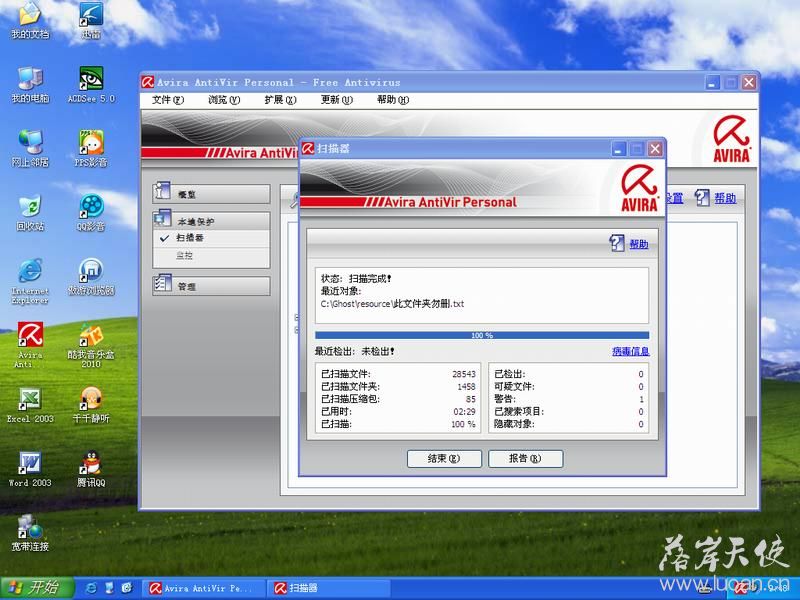Click the 帮助 link in Avira main window
800x600 pixels.
[x=724, y=198]
